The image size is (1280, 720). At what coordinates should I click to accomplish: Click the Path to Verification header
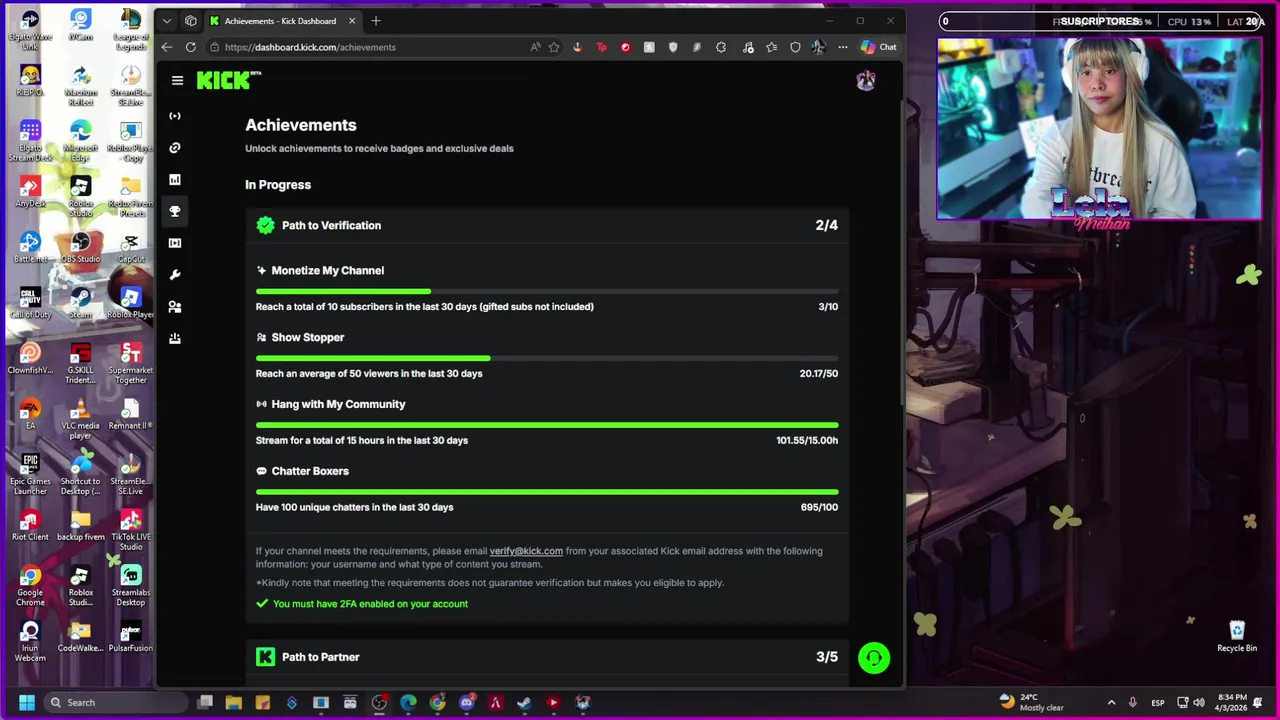click(x=547, y=225)
